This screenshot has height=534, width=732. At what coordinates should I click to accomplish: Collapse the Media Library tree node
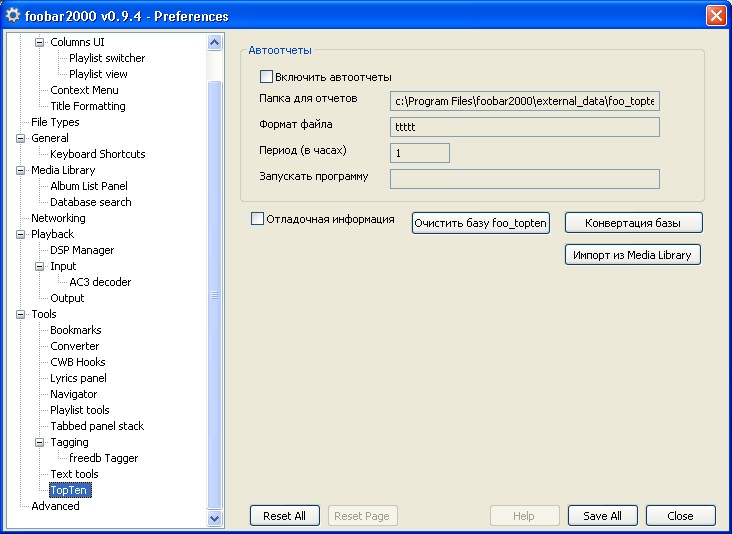(x=21, y=170)
